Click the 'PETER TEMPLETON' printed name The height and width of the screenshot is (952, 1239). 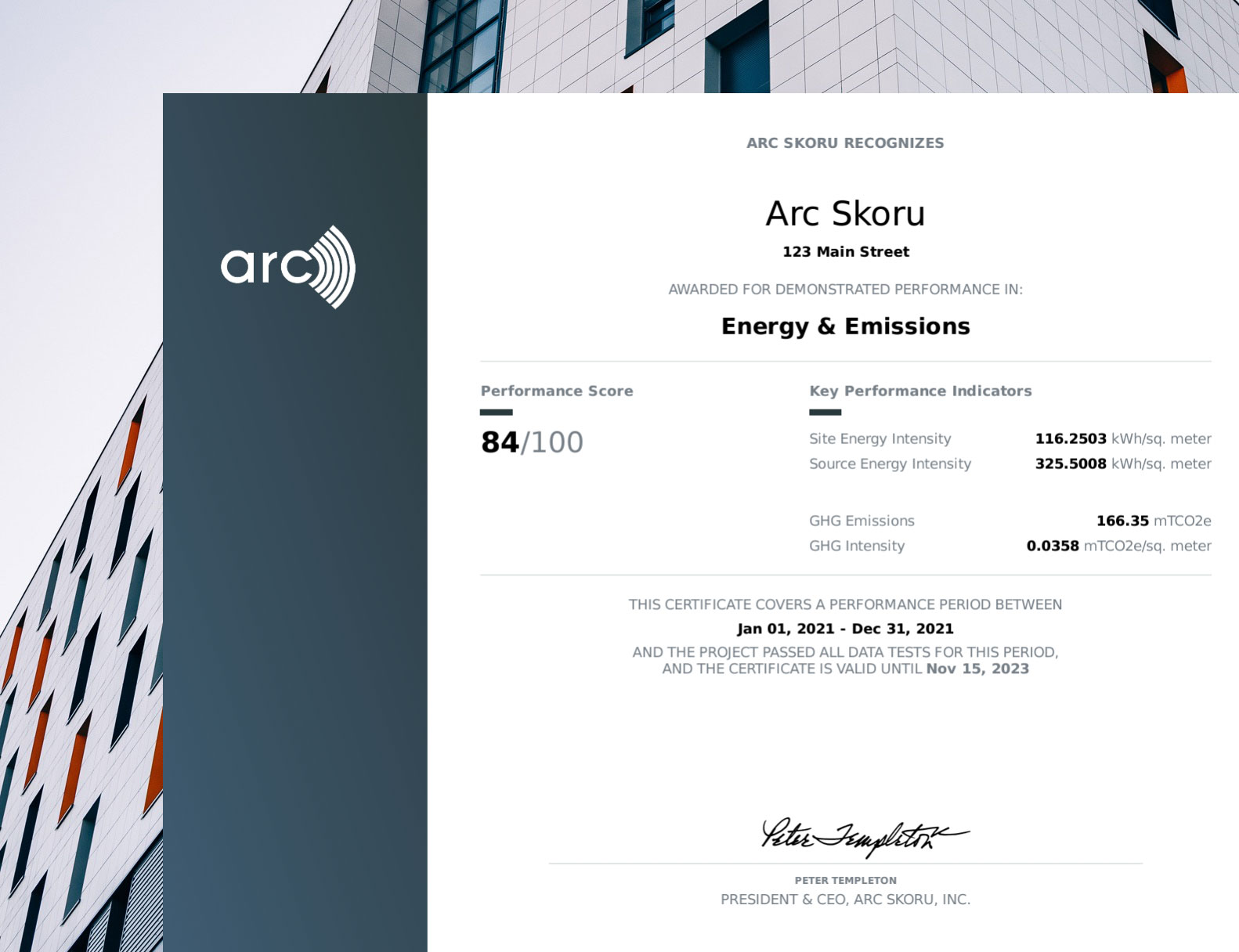pyautogui.click(x=845, y=881)
